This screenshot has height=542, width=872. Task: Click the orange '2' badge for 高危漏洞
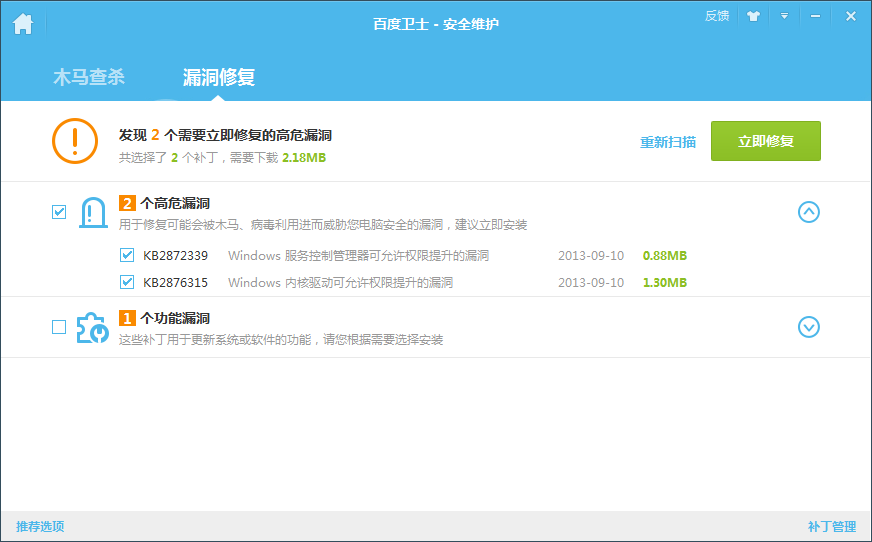point(127,203)
